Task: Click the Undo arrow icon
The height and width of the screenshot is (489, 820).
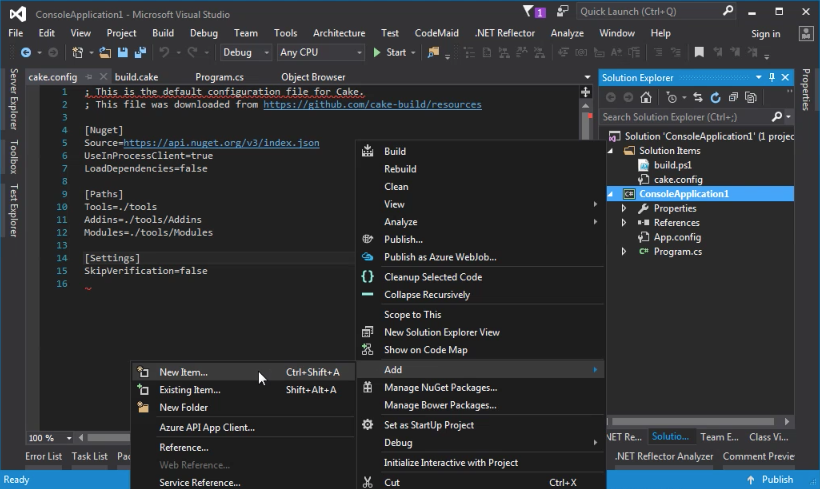Action: click(164, 52)
